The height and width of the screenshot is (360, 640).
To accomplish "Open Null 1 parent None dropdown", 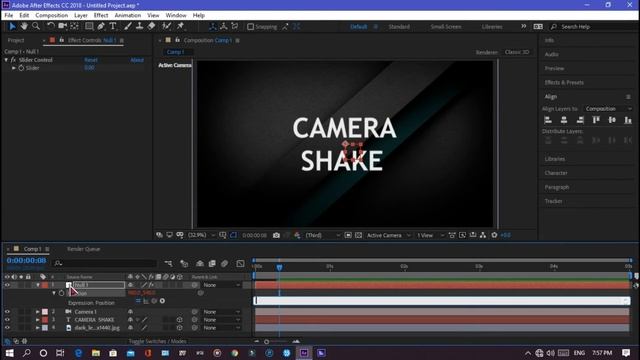I will tap(222, 285).
